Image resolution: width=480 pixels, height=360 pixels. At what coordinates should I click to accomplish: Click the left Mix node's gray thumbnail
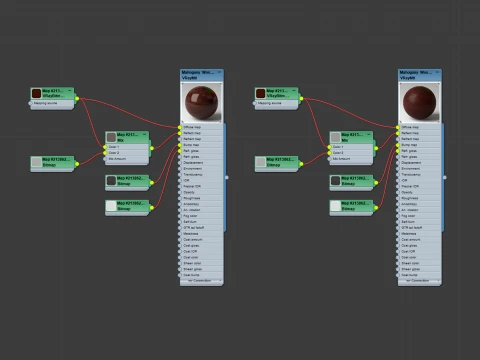tap(111, 137)
